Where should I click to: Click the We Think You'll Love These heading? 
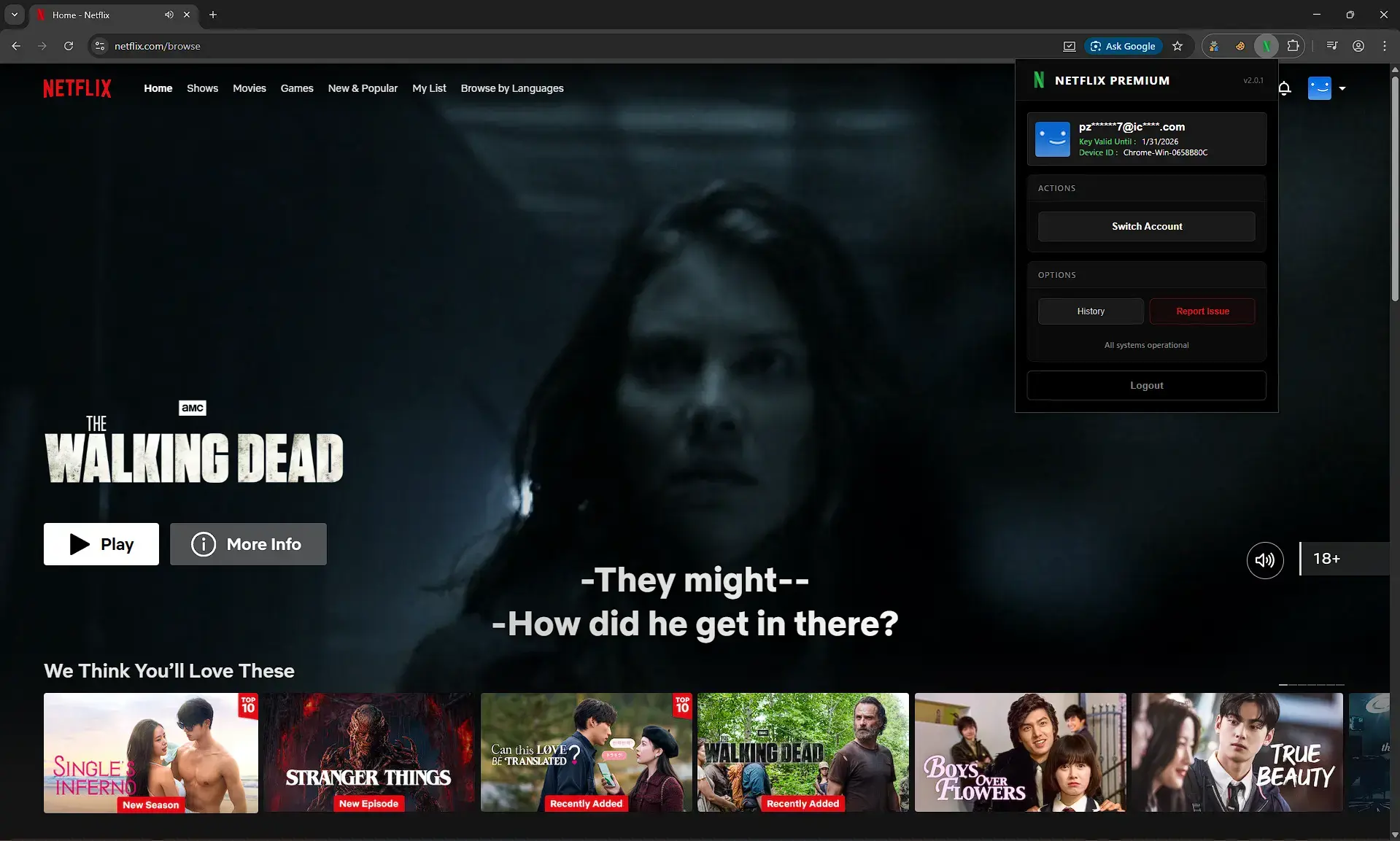pyautogui.click(x=169, y=671)
